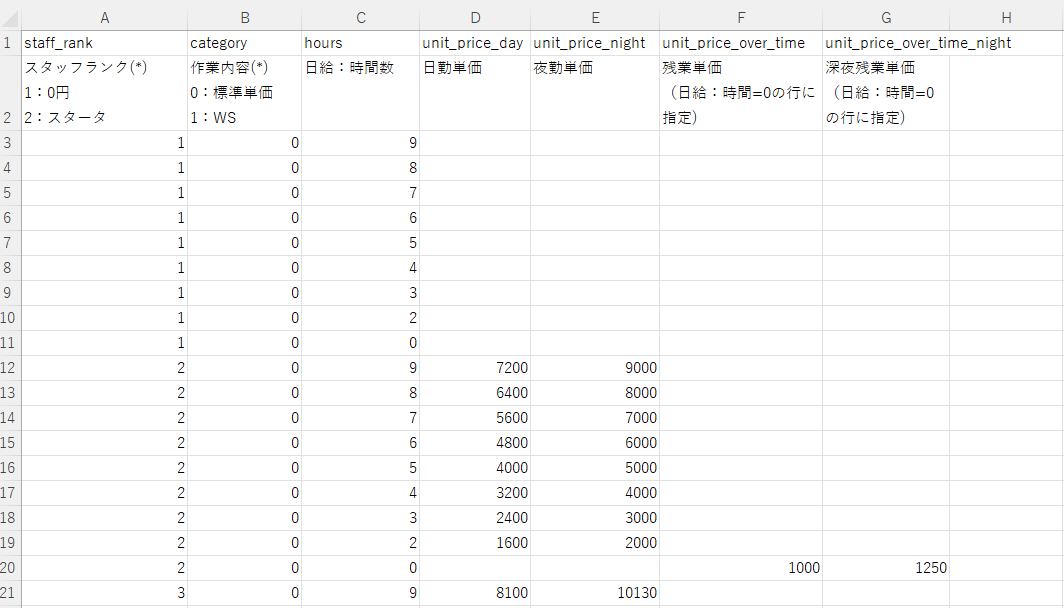Click cell containing category
The height and width of the screenshot is (608, 1064).
click(x=244, y=43)
